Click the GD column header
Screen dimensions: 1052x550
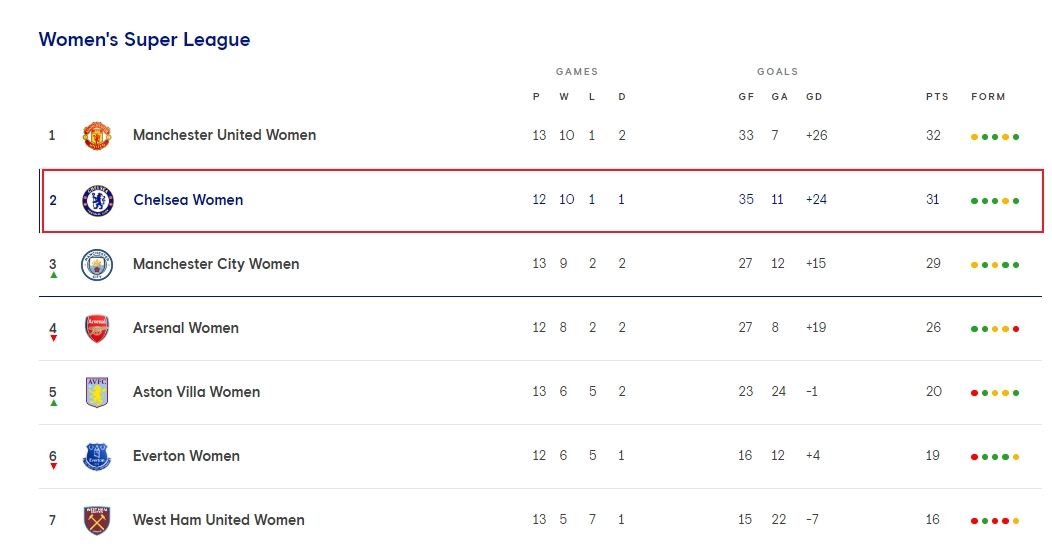click(x=814, y=97)
